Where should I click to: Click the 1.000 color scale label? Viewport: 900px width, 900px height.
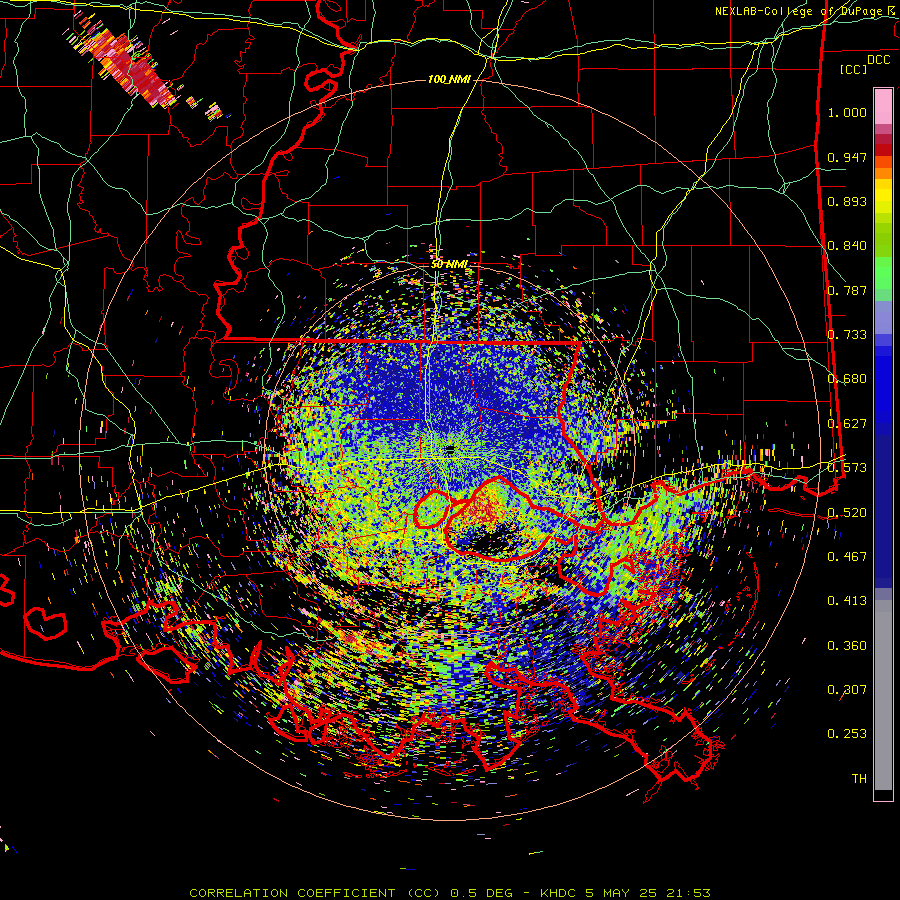coord(847,112)
